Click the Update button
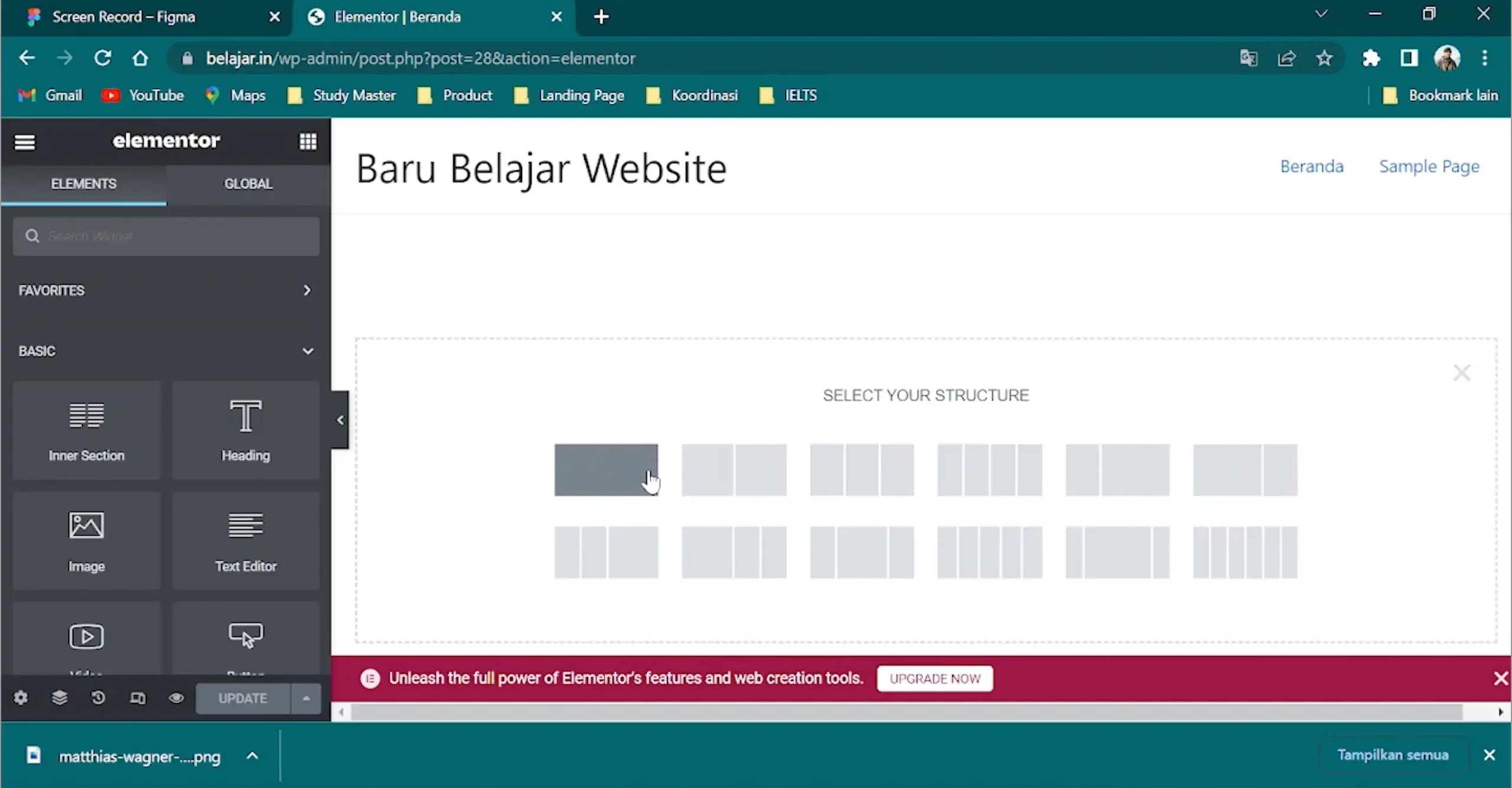This screenshot has height=788, width=1512. 243,698
